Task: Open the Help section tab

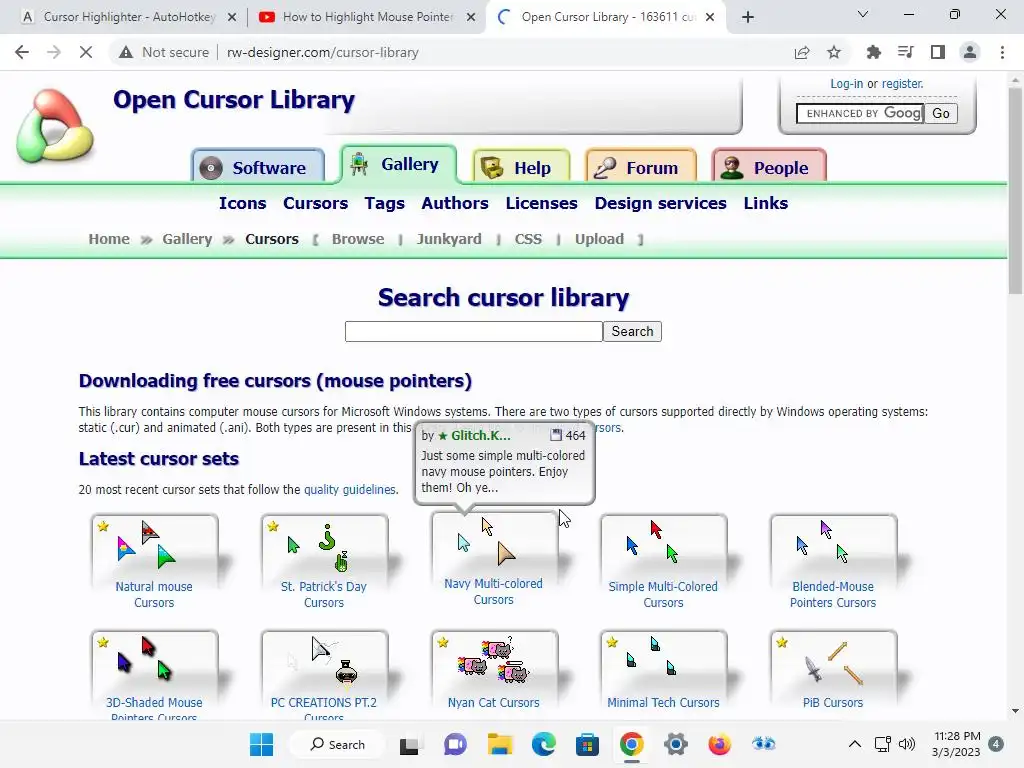Action: pos(521,167)
